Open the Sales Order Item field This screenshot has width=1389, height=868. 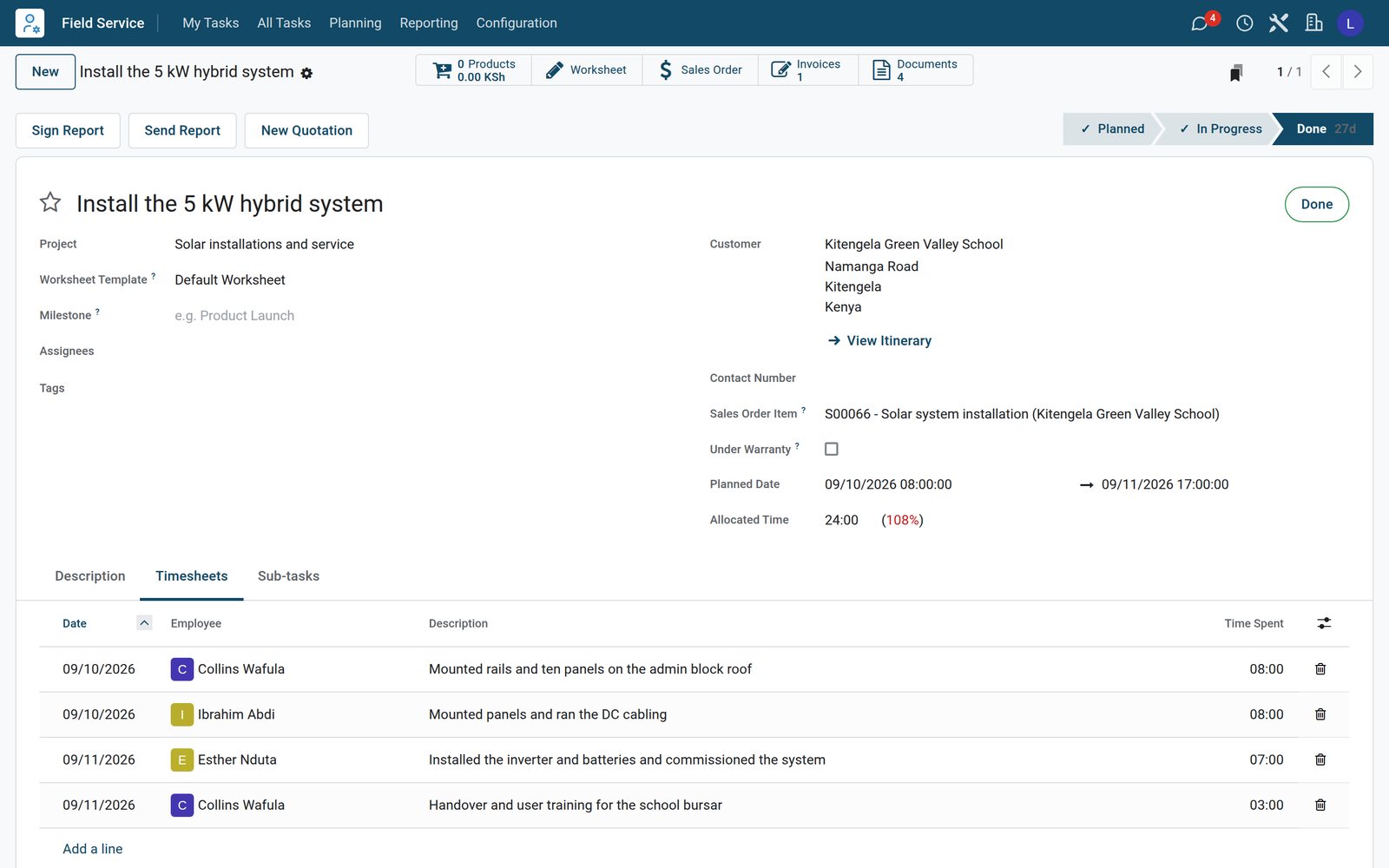point(1085,414)
